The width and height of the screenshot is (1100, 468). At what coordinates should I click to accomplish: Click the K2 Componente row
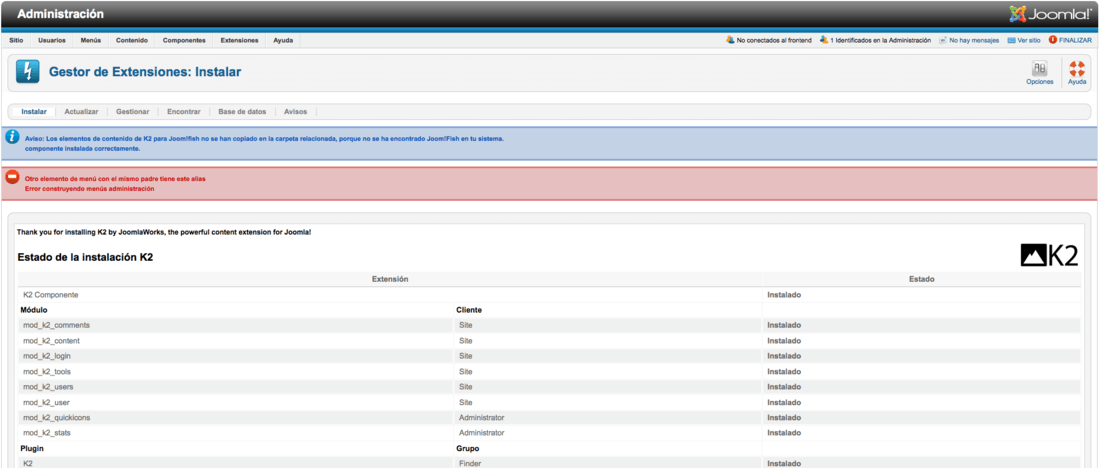pyautogui.click(x=549, y=295)
